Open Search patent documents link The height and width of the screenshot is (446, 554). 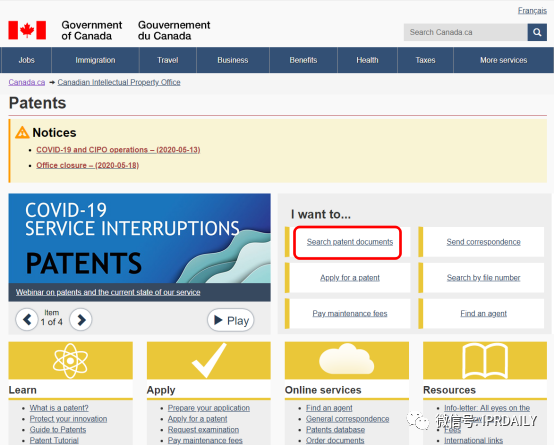point(350,242)
